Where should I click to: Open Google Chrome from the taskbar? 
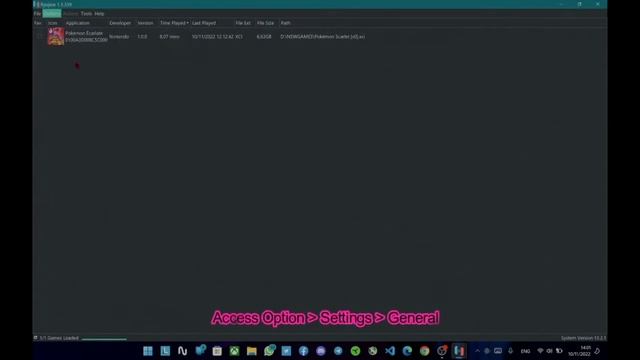pos(424,351)
